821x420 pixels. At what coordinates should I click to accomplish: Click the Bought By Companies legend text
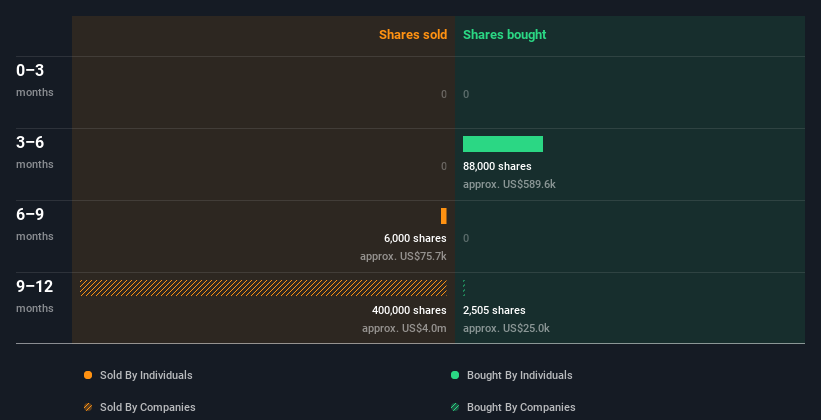521,407
